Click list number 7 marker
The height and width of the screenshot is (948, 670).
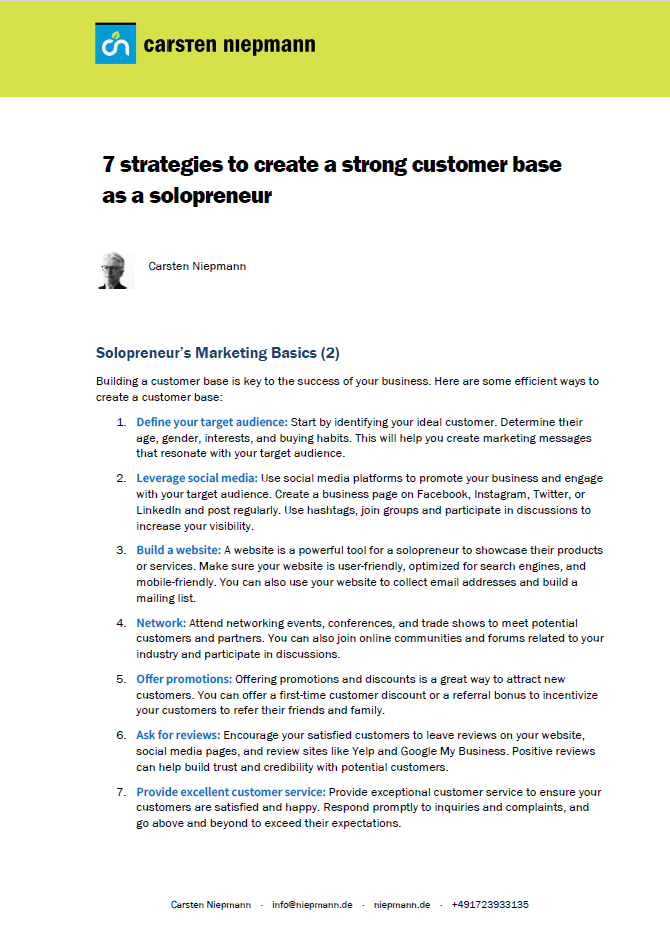pos(121,792)
